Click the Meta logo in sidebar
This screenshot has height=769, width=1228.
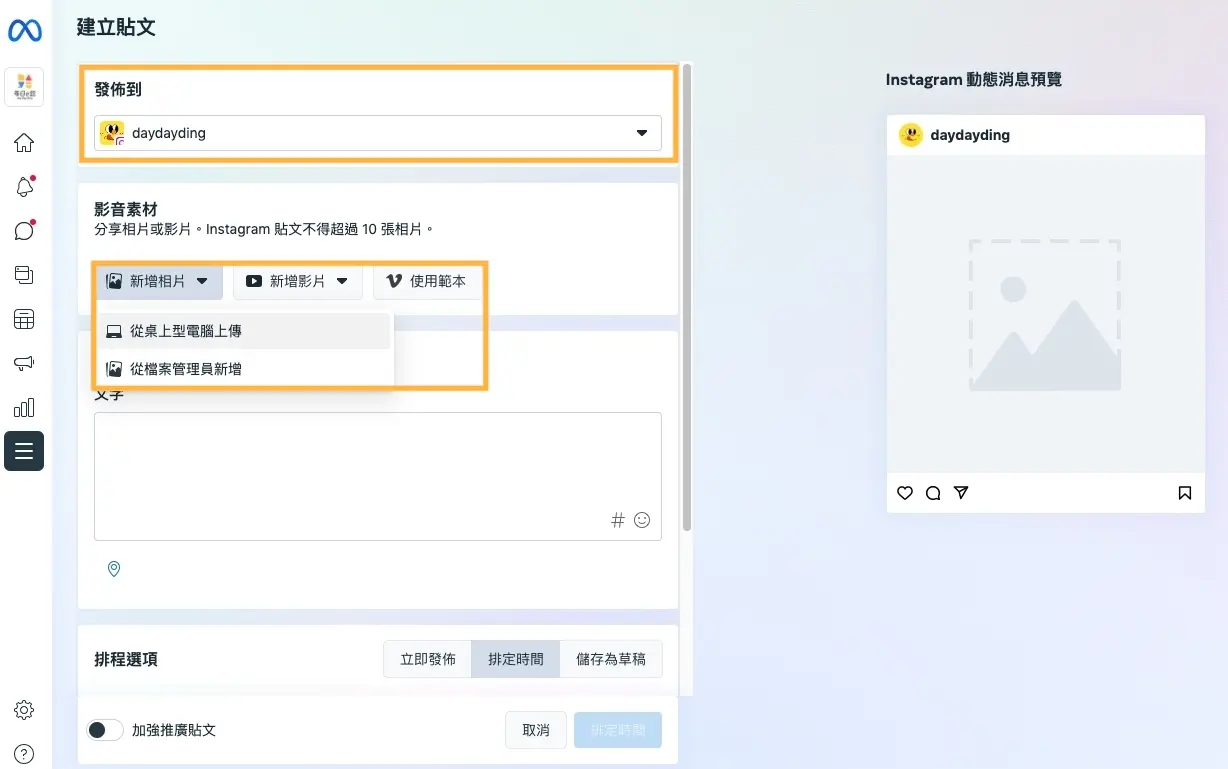point(24,31)
